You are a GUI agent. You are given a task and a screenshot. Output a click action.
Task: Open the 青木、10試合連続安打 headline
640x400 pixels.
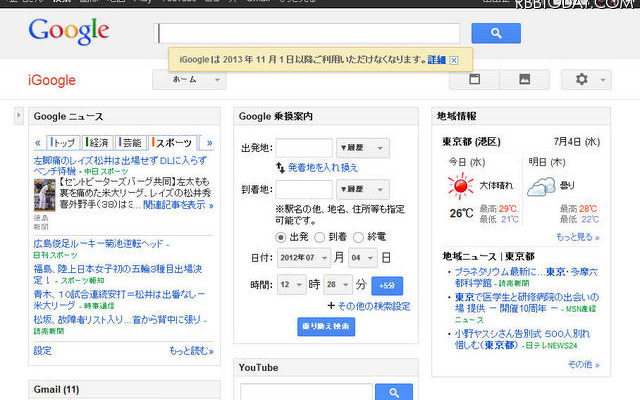click(119, 299)
